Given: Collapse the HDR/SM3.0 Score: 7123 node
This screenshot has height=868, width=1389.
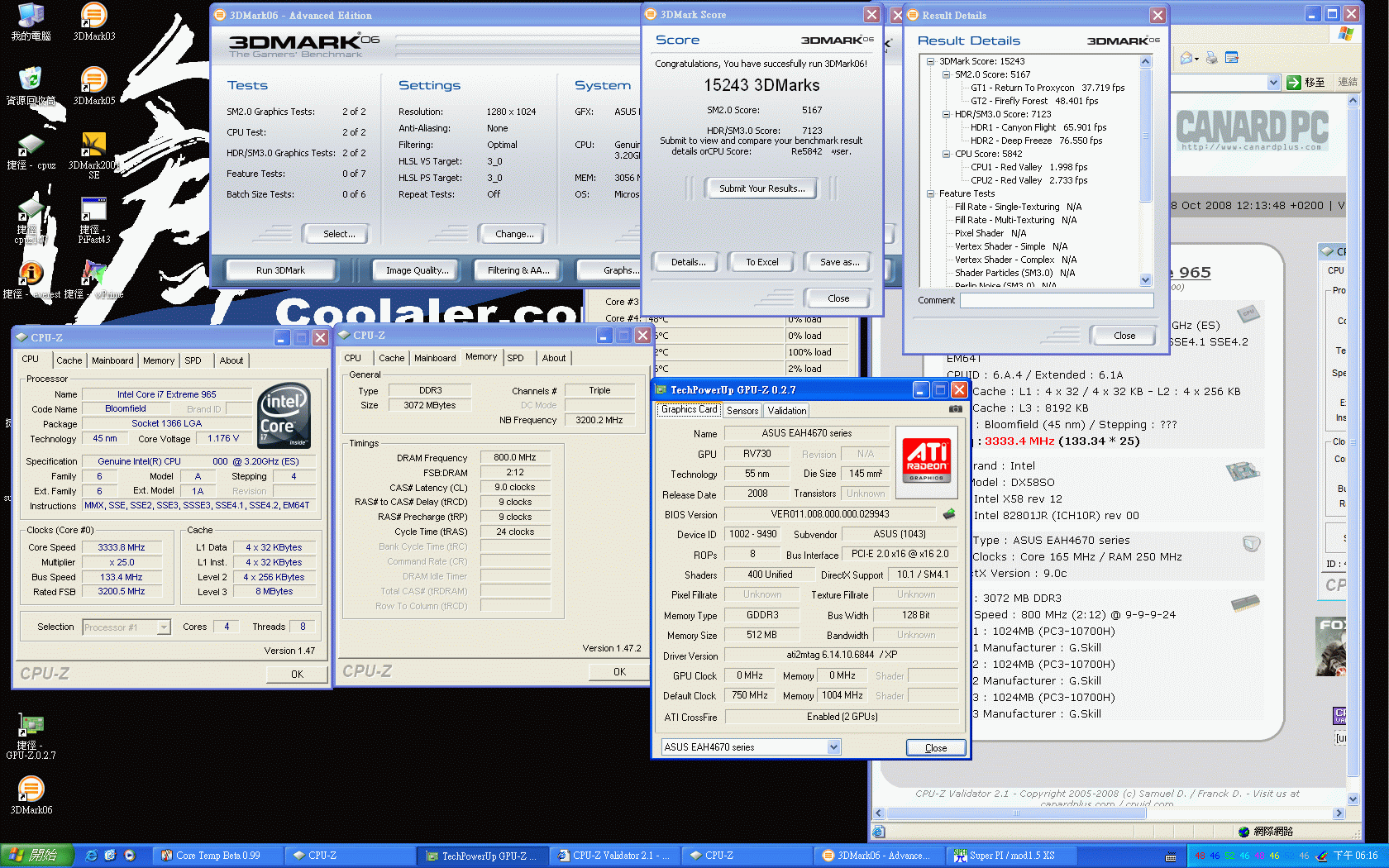Looking at the screenshot, I should (x=946, y=114).
